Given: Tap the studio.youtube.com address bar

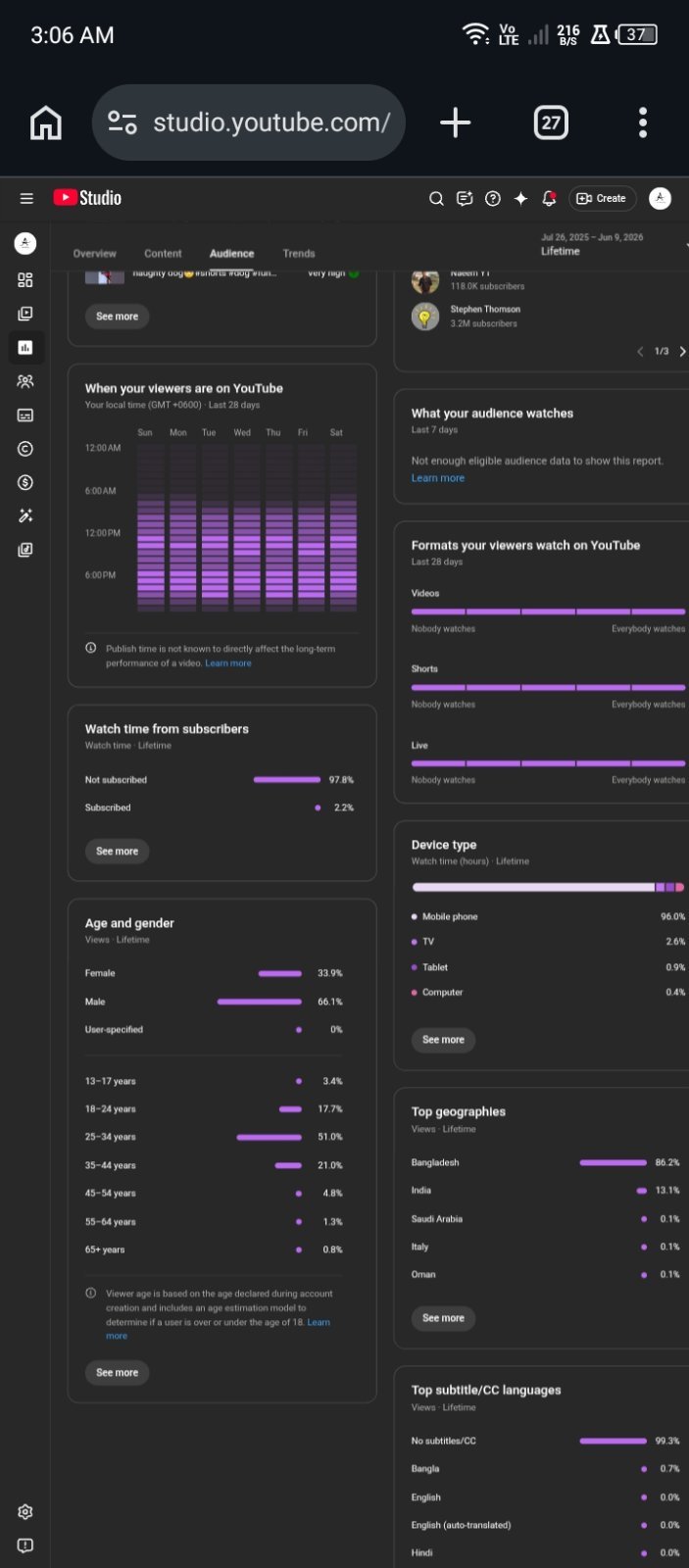Looking at the screenshot, I should [248, 122].
